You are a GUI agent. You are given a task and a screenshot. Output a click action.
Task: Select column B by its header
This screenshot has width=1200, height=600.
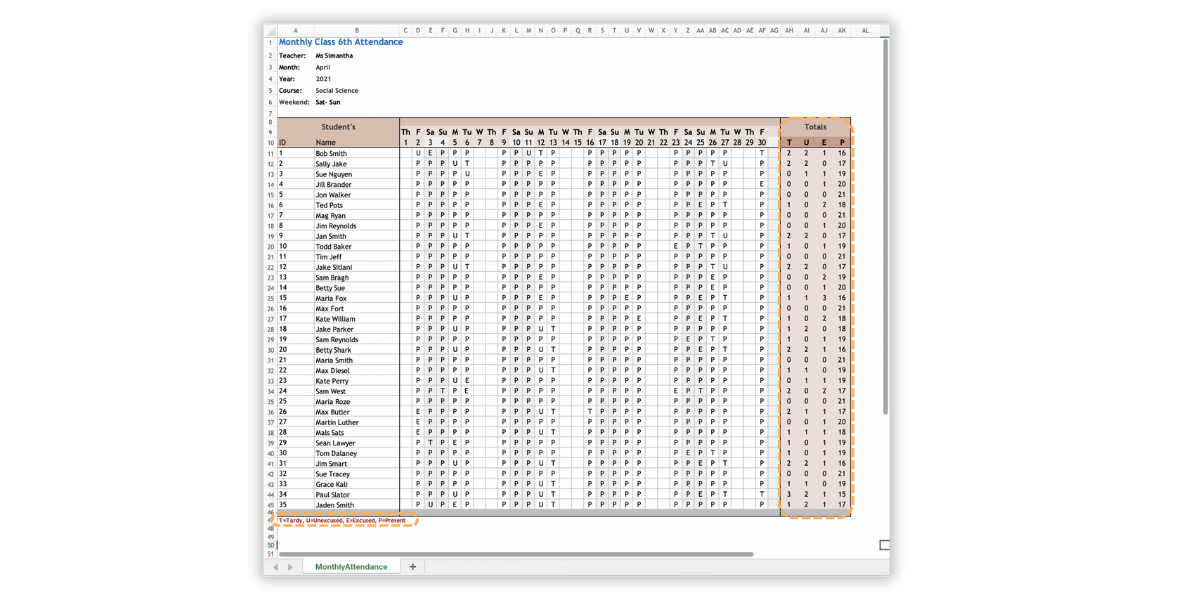point(357,31)
